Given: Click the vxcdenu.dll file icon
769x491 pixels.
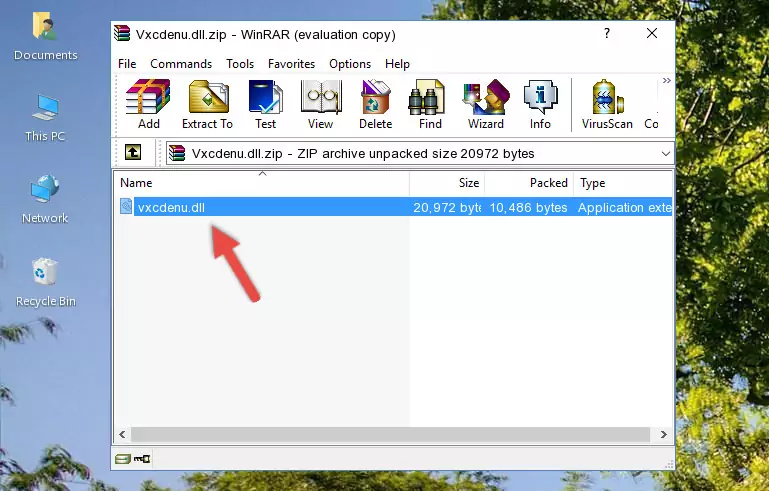Looking at the screenshot, I should (x=126, y=207).
